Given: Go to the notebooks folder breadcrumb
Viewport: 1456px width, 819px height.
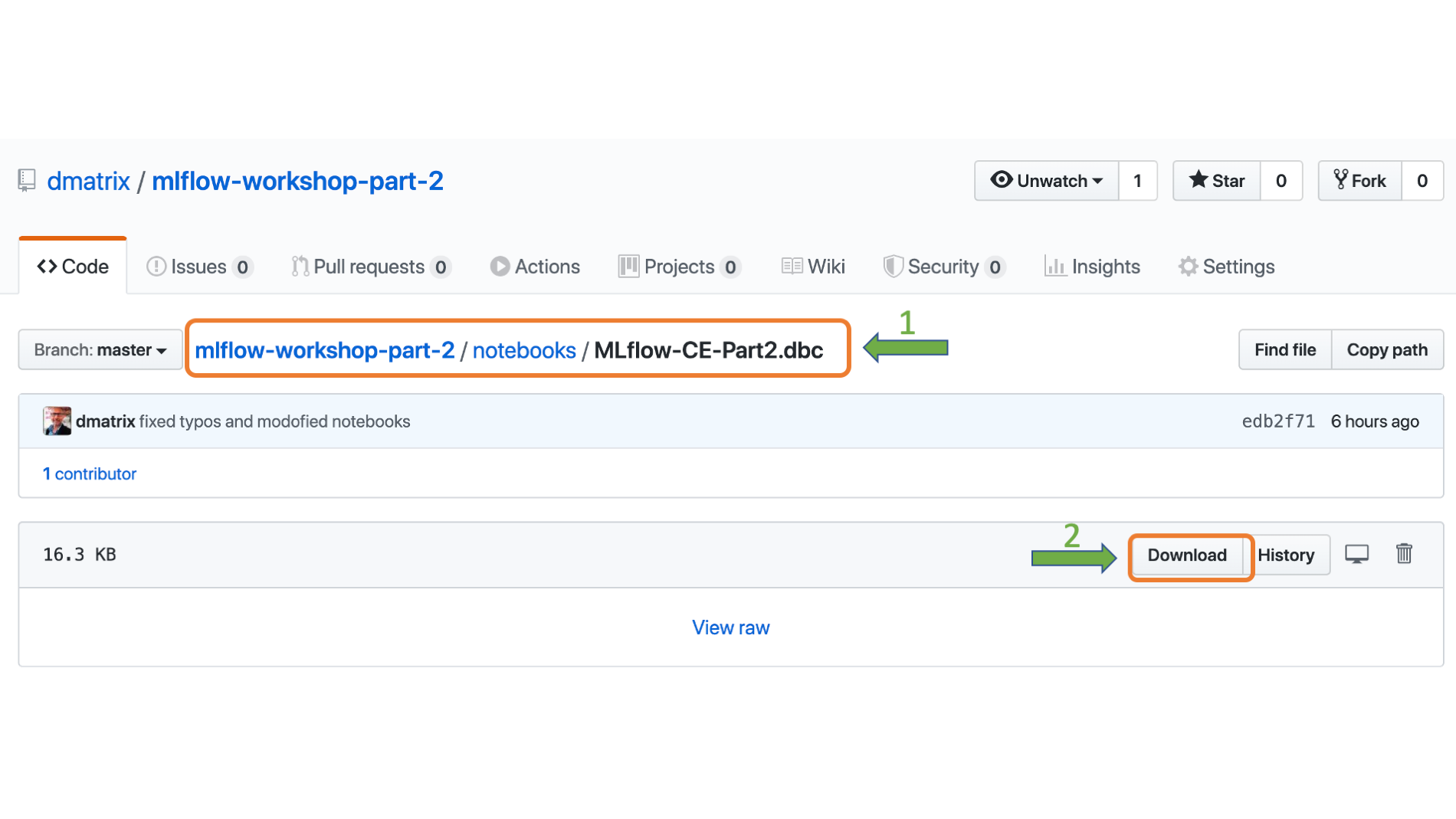Looking at the screenshot, I should pos(524,350).
